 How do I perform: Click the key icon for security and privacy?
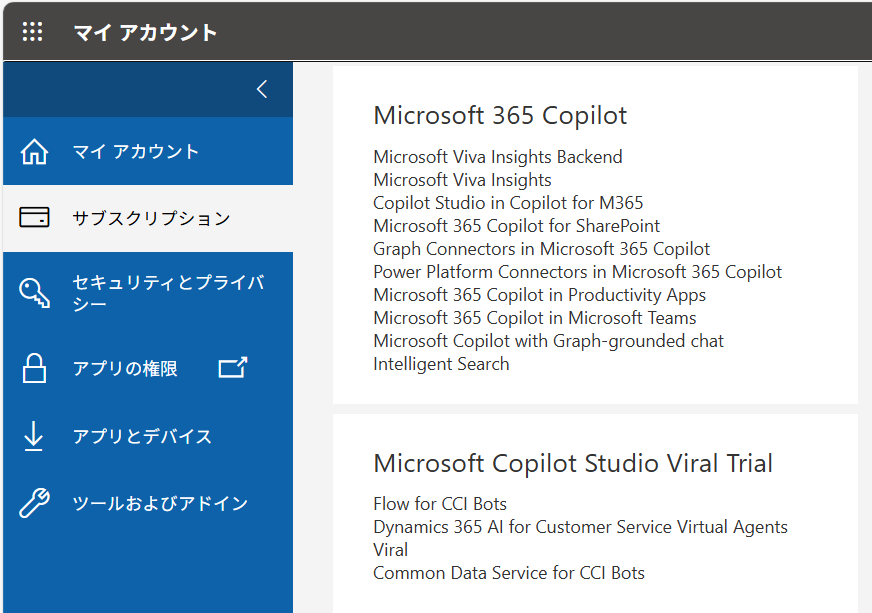[34, 293]
